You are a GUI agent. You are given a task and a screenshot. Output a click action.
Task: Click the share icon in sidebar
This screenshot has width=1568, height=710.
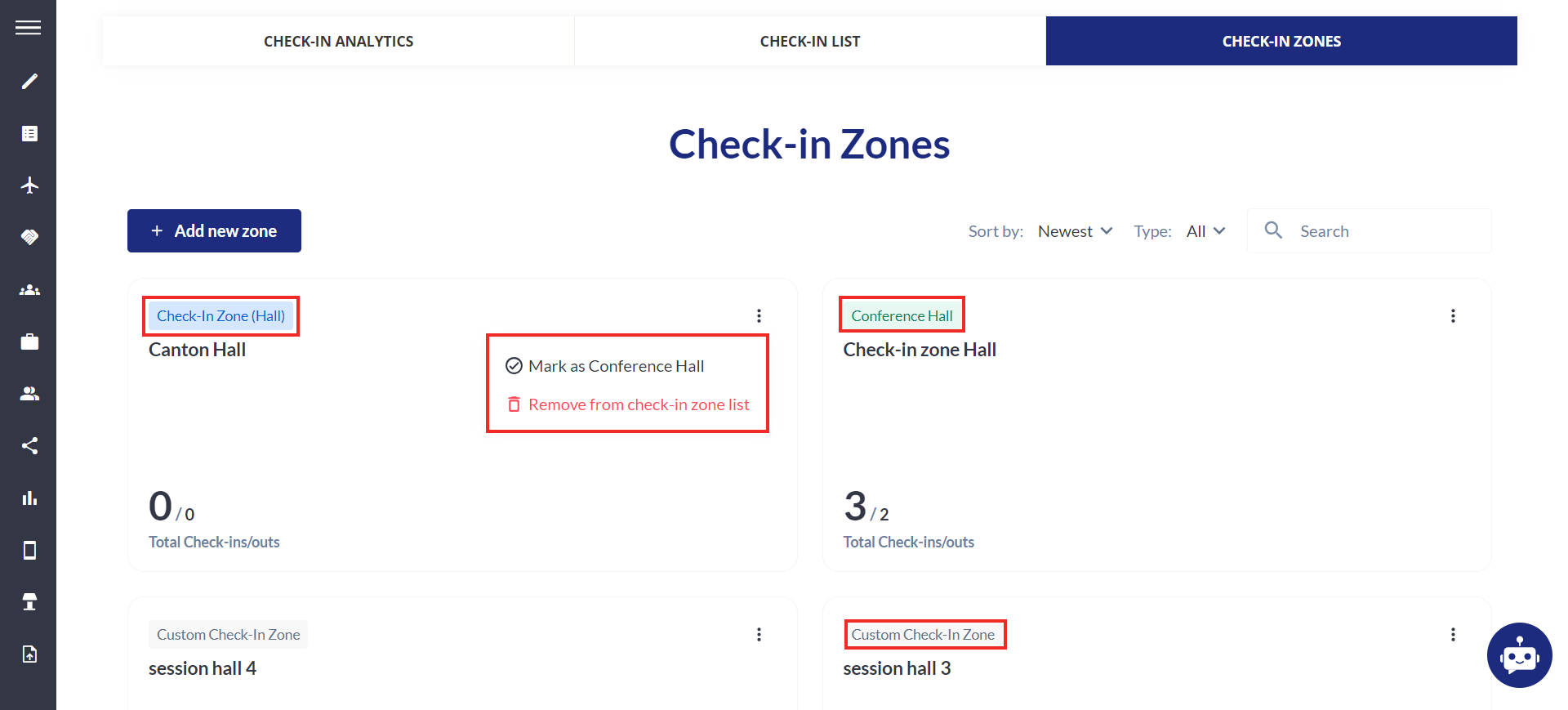coord(29,445)
